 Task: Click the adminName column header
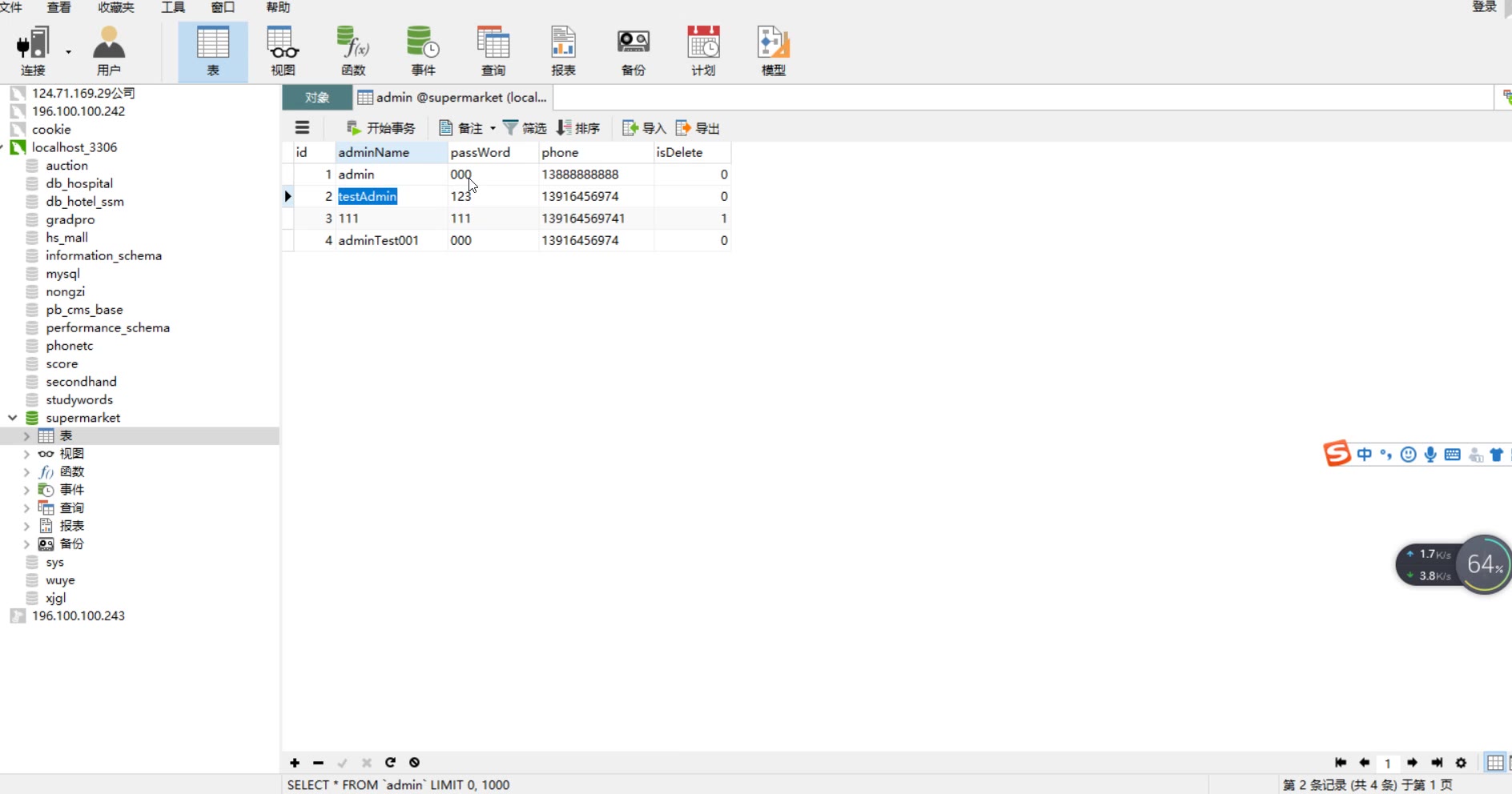click(x=391, y=152)
